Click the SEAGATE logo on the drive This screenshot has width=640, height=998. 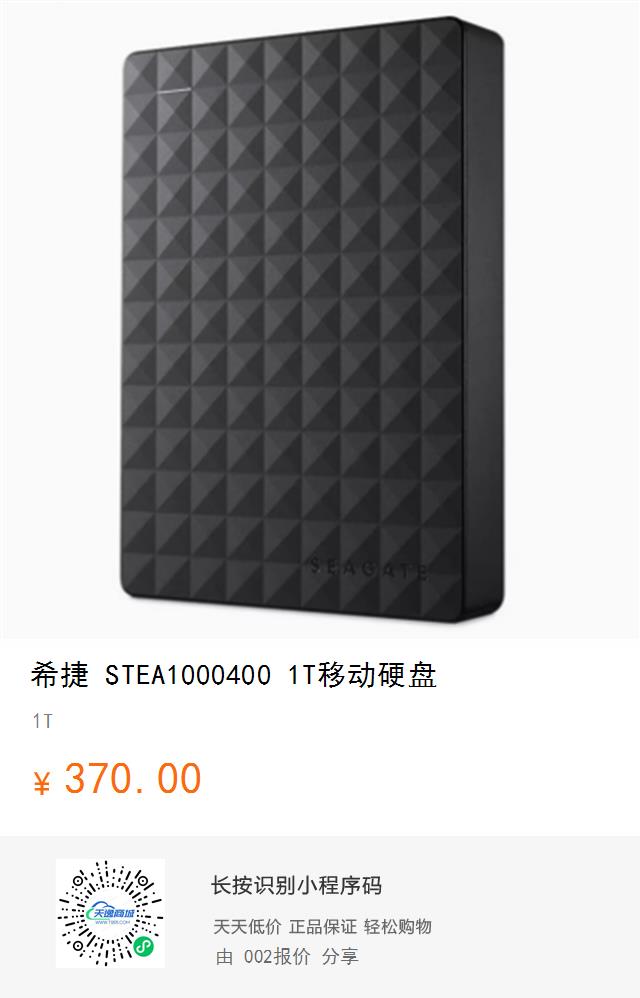(x=368, y=568)
